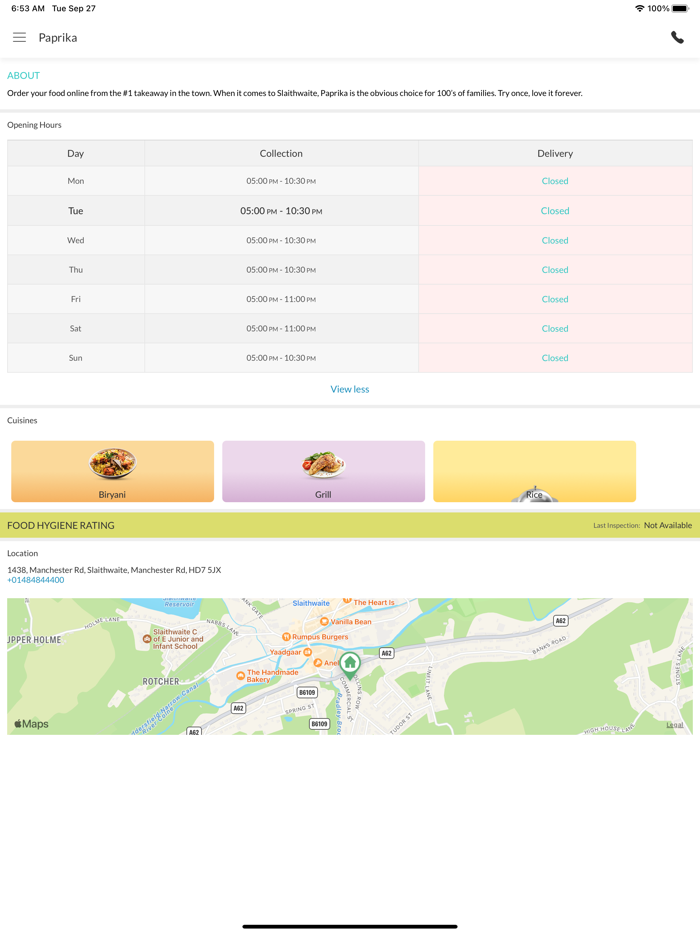
Task: Click the Collection column header
Action: [x=281, y=153]
